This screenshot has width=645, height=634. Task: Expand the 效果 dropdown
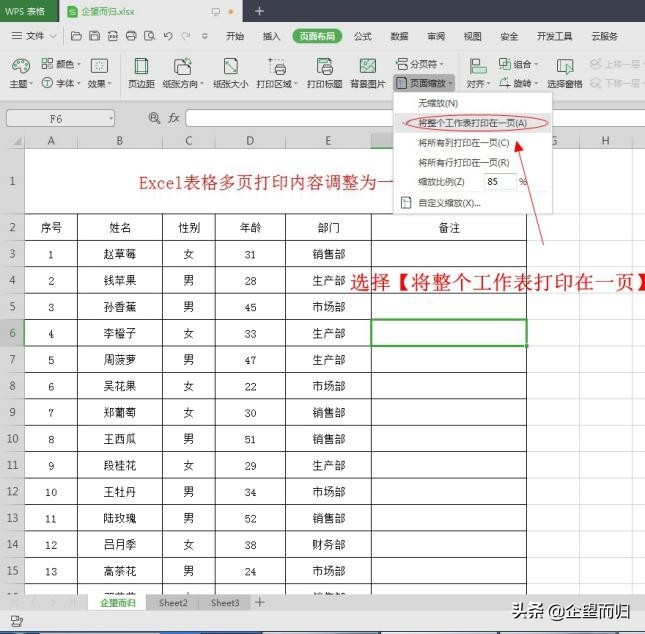99,73
